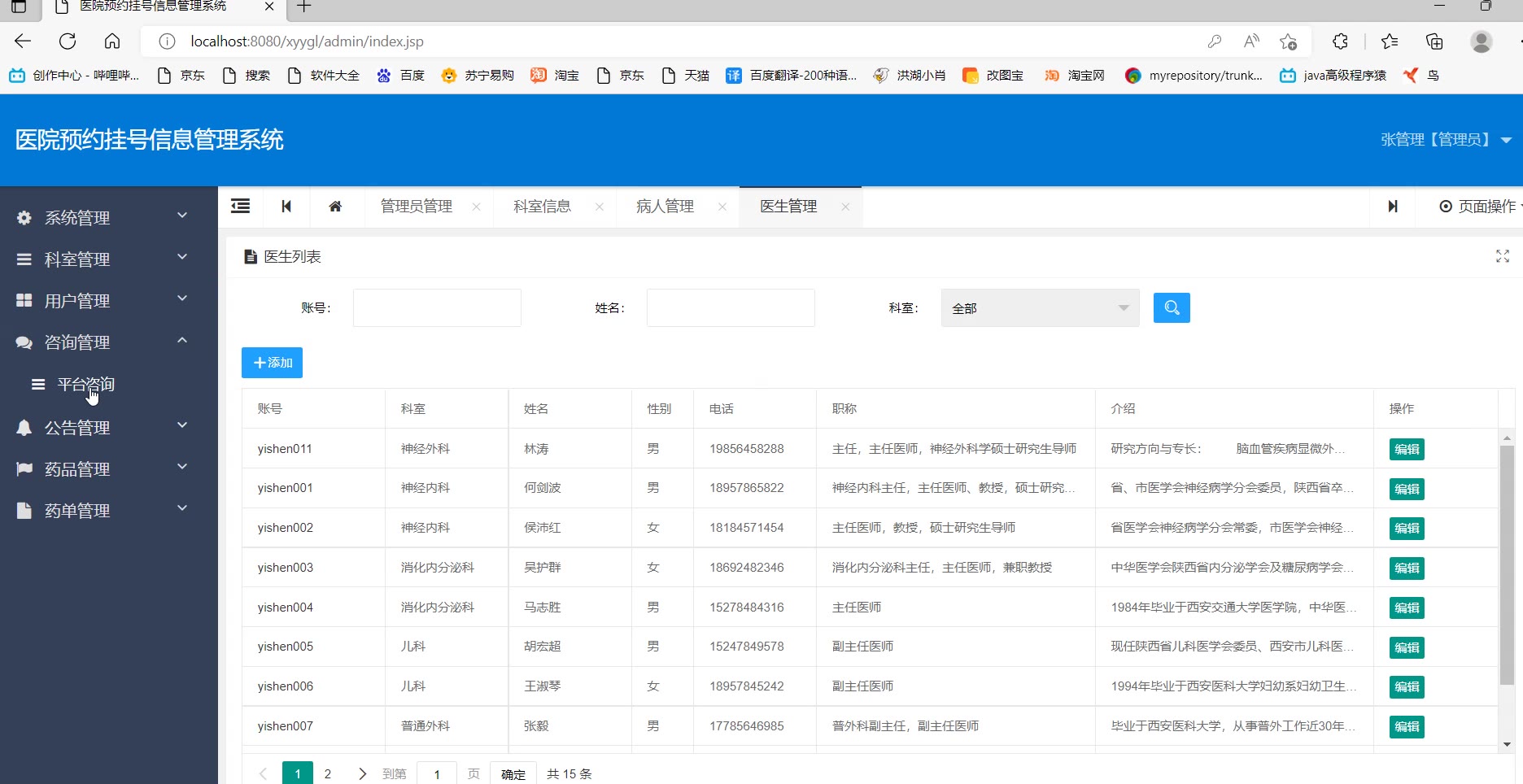1523x784 pixels.
Task: Click the browser back arrow
Action: tap(23, 41)
